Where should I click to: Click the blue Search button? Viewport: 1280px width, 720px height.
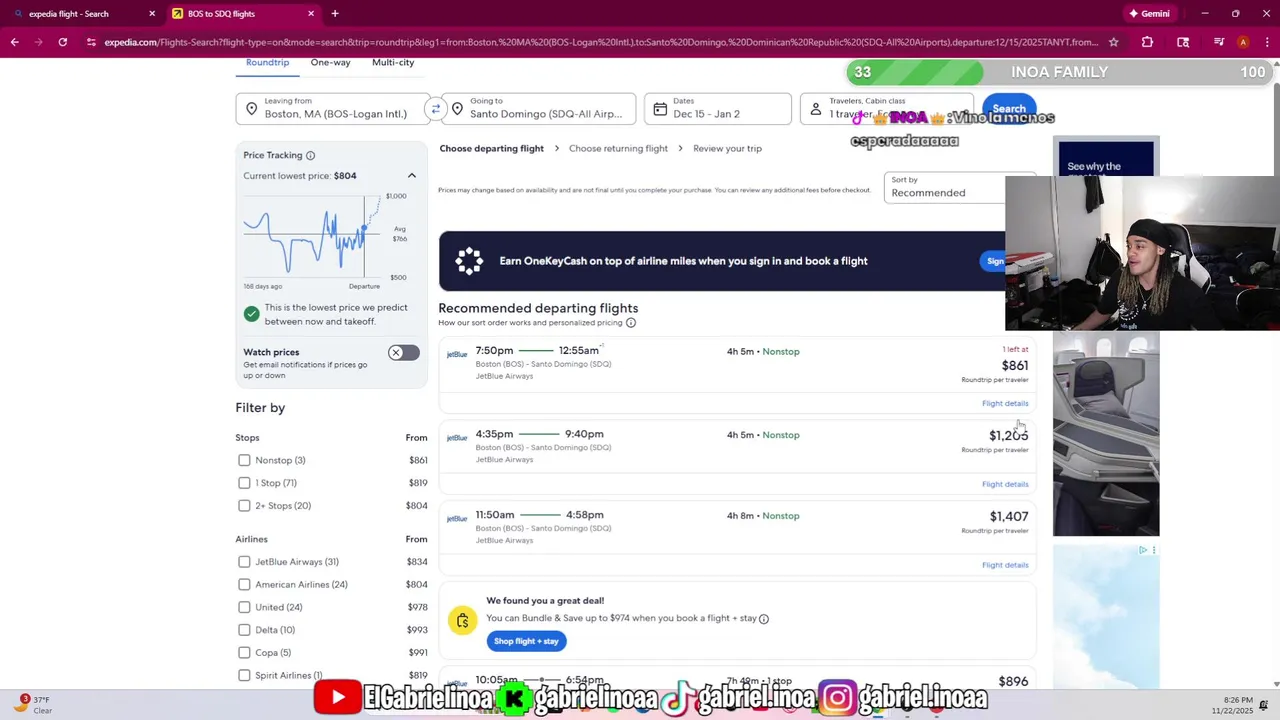click(1009, 109)
